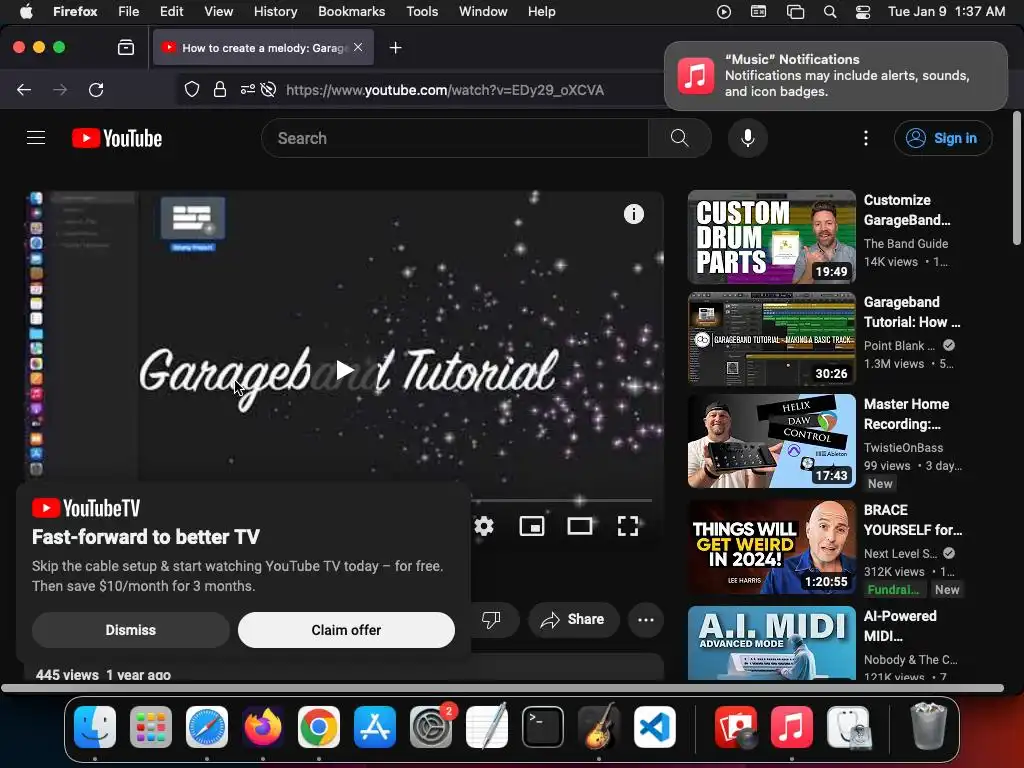
Task: Open Safari from the Dock
Action: [207, 727]
